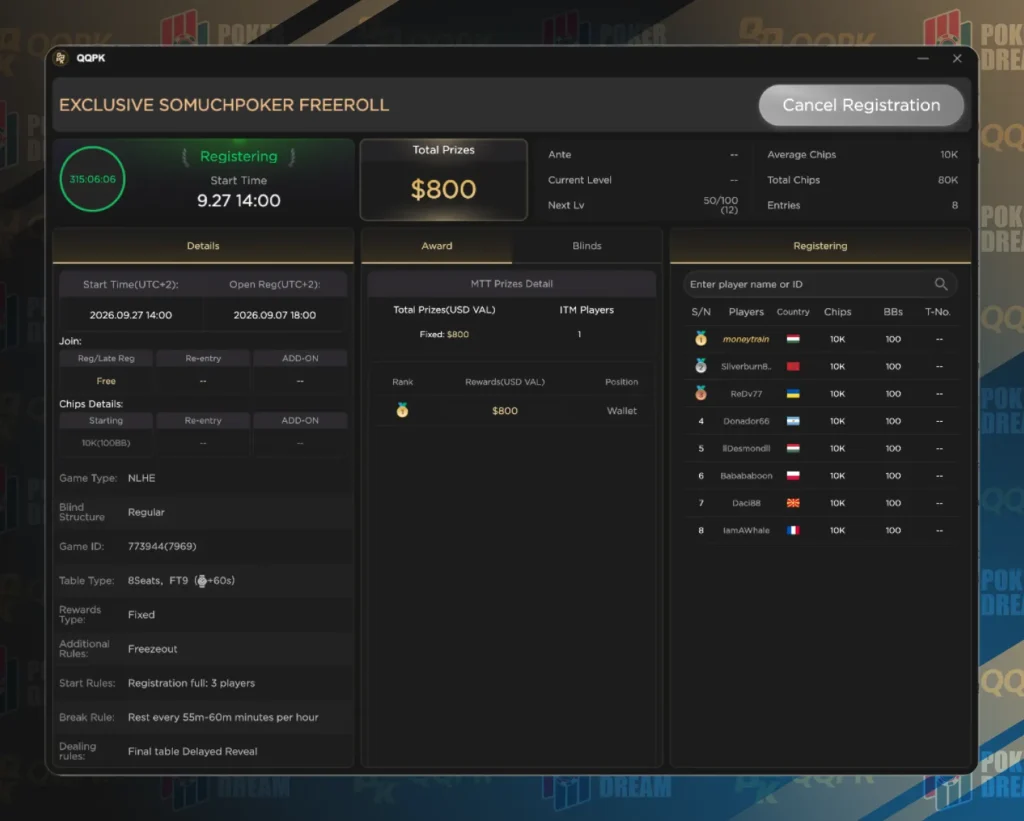Click IamAWhale's France flag
Image resolution: width=1024 pixels, height=821 pixels.
tap(793, 530)
